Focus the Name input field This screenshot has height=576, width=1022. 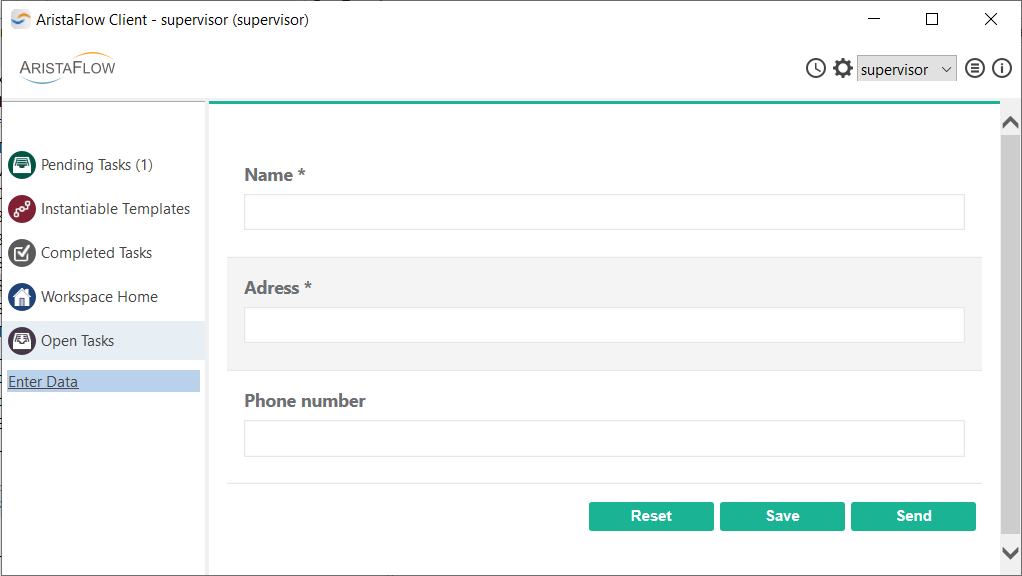point(604,212)
